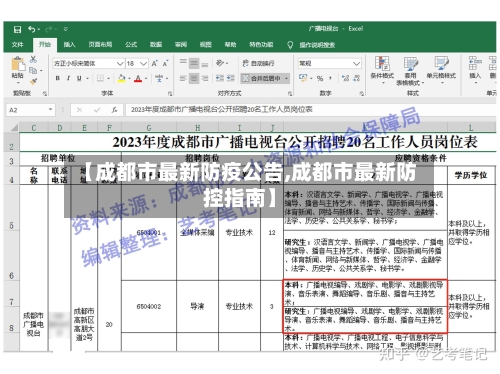
Task: Click the Cut scissors icon
Action: (33, 60)
